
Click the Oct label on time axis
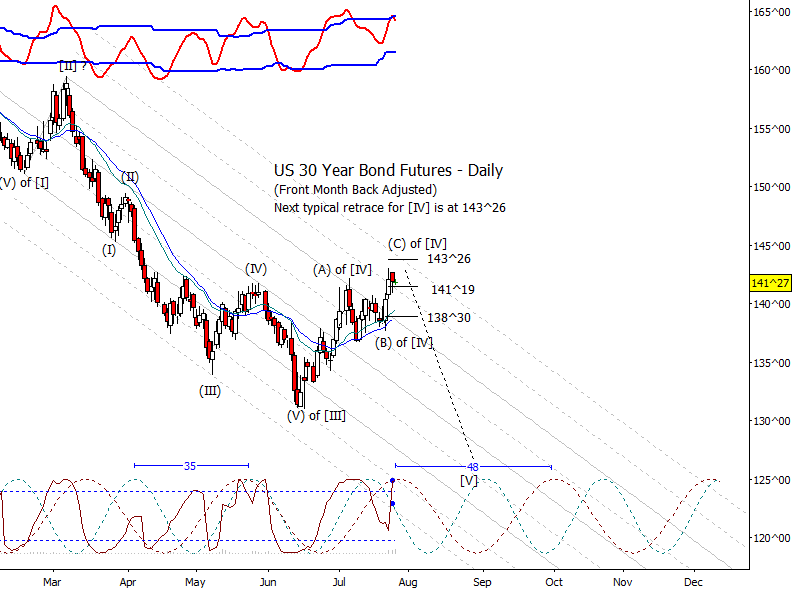(x=554, y=582)
